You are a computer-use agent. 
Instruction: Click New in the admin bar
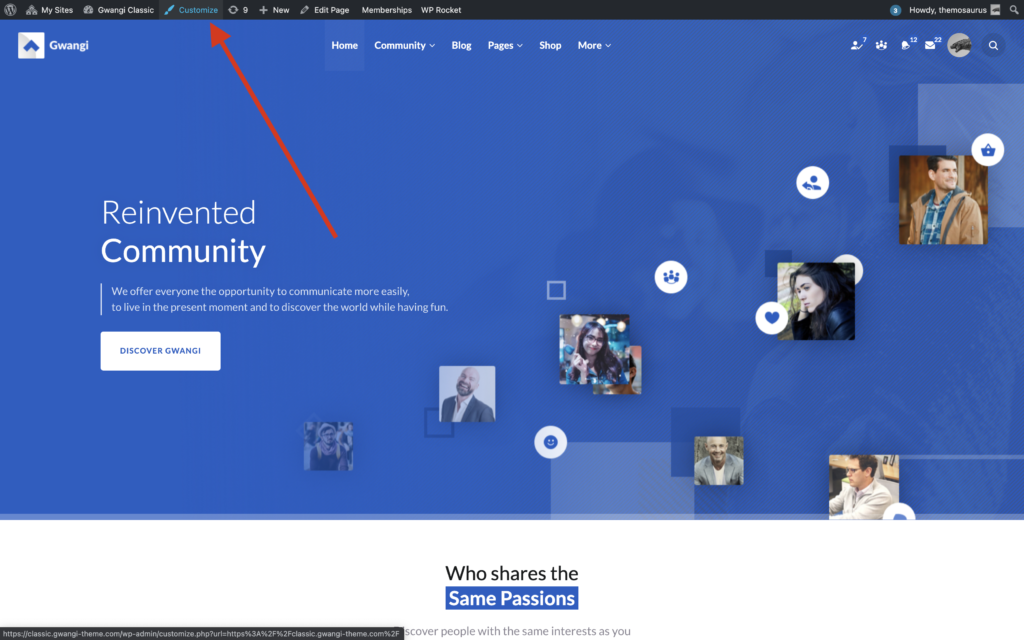(x=274, y=10)
